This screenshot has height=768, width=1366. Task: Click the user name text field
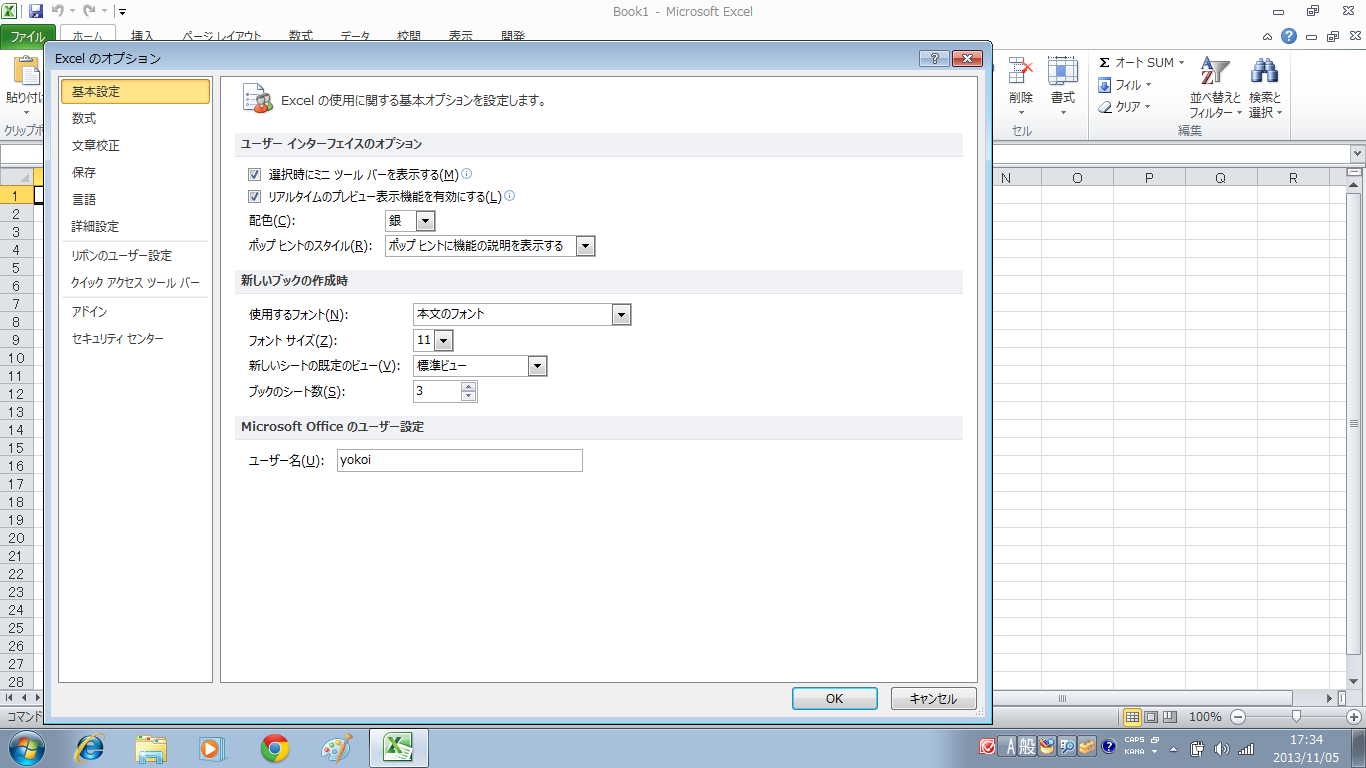(459, 461)
